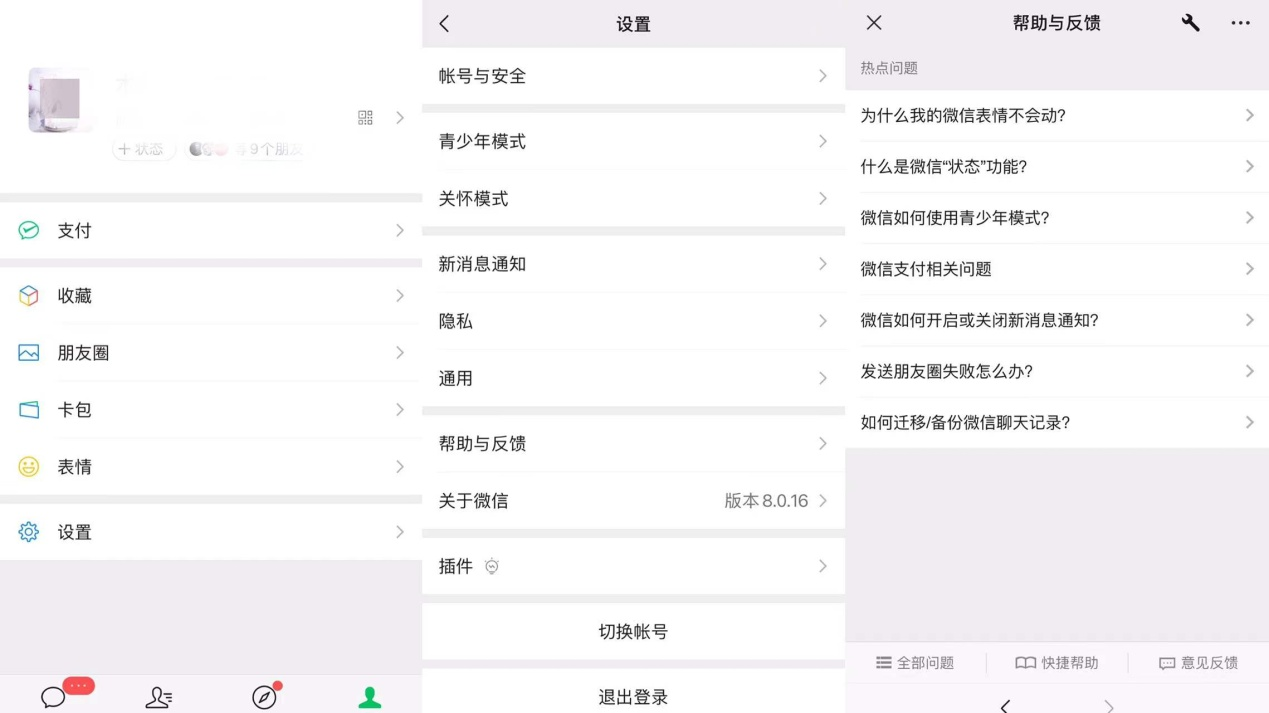Tap the colorful Favorites (收藏) cube icon

point(29,295)
